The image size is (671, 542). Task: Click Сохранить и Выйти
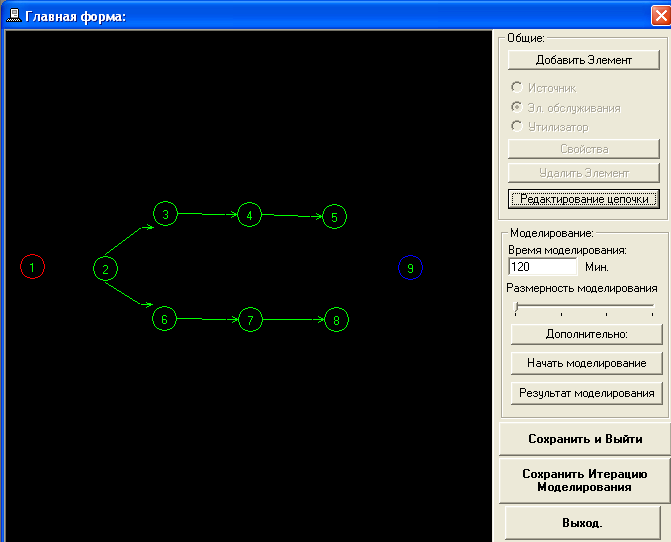coord(585,439)
